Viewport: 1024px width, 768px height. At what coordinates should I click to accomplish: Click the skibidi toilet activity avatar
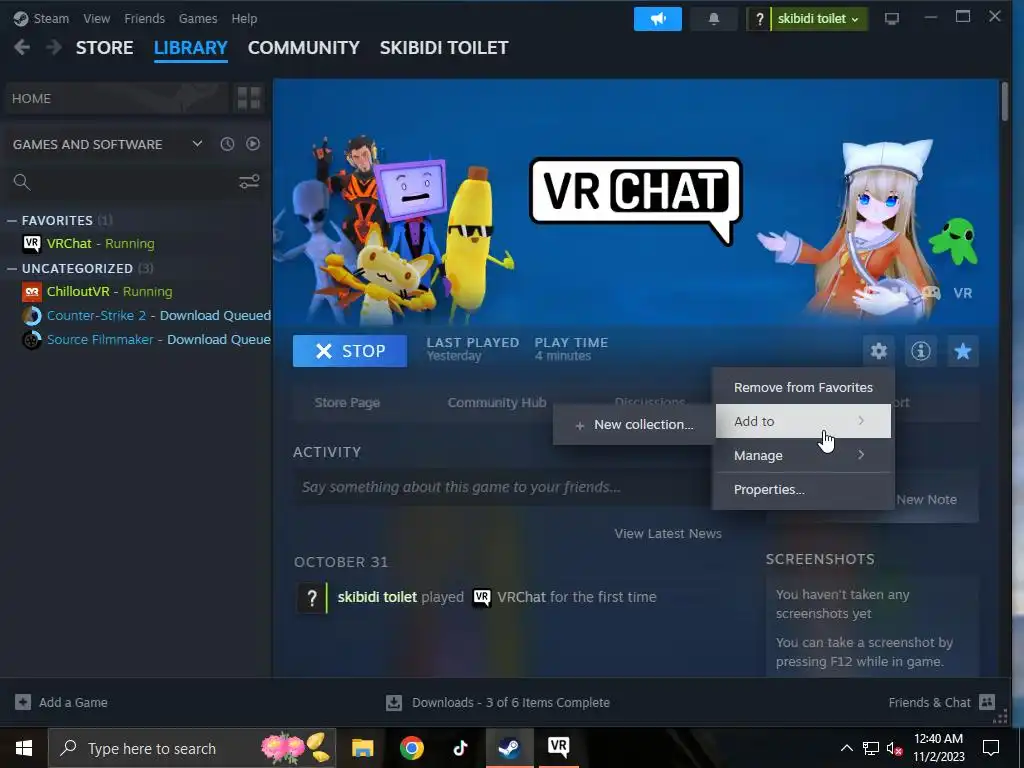pos(312,597)
